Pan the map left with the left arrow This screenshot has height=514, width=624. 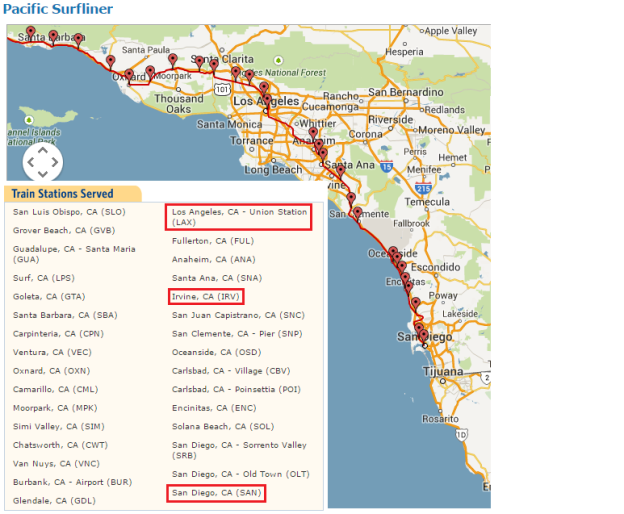[31, 162]
